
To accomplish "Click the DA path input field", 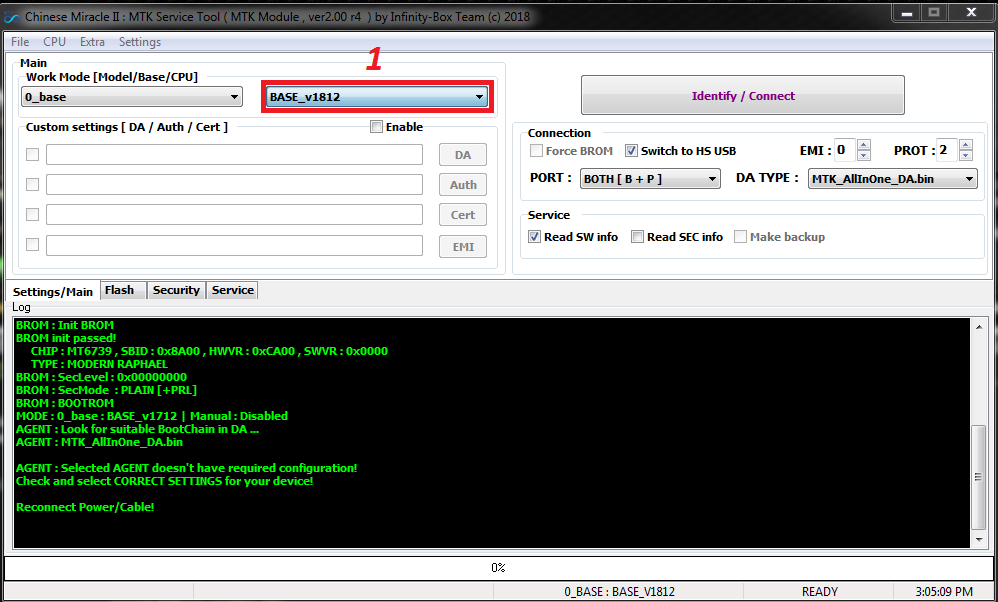I will tap(234, 155).
